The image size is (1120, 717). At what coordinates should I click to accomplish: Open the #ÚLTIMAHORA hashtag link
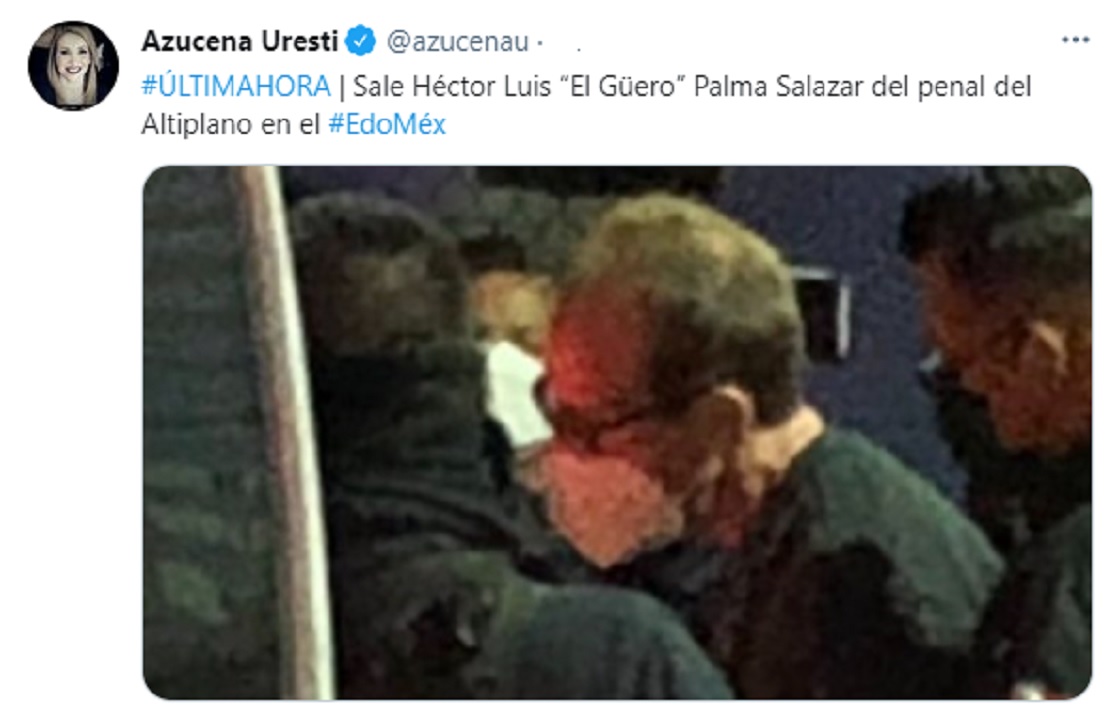(x=236, y=86)
